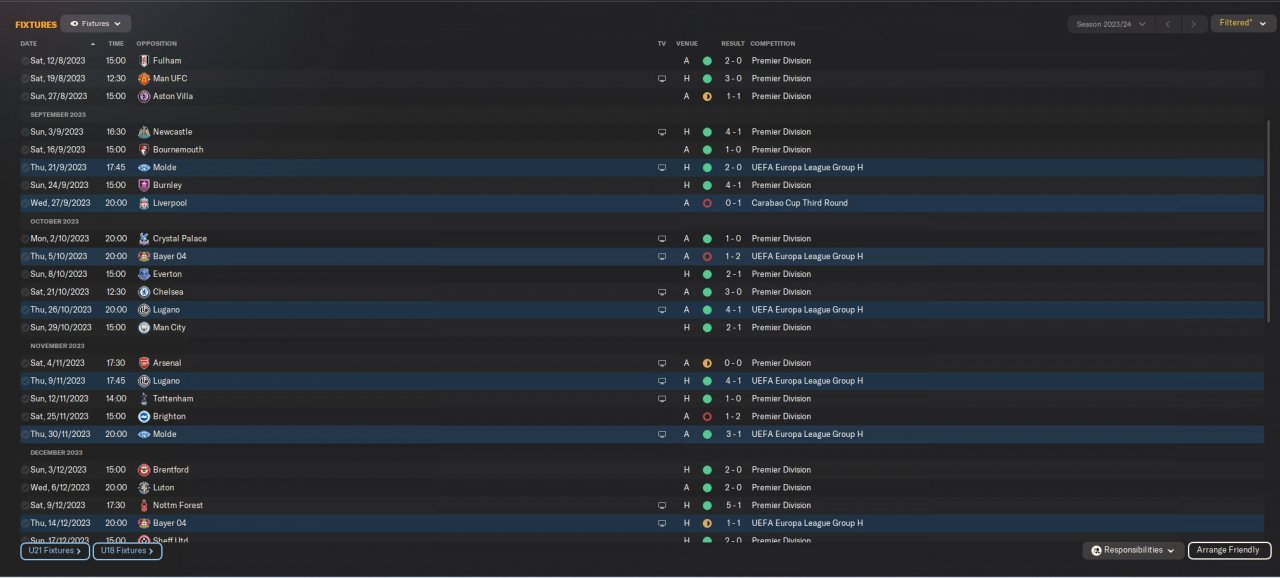1280x578 pixels.
Task: Toggle the selection circle for Molde 21/9 fixture
Action: pos(25,168)
